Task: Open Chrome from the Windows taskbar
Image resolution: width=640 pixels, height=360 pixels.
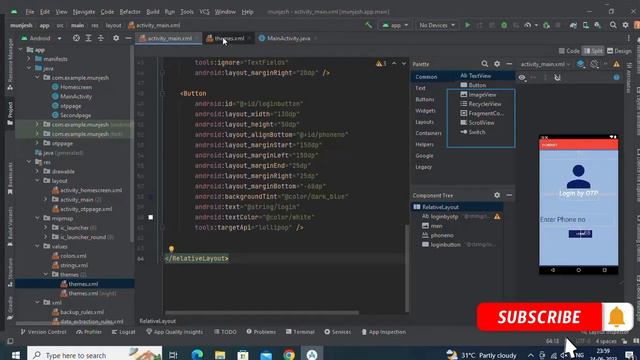Action: [x=289, y=355]
